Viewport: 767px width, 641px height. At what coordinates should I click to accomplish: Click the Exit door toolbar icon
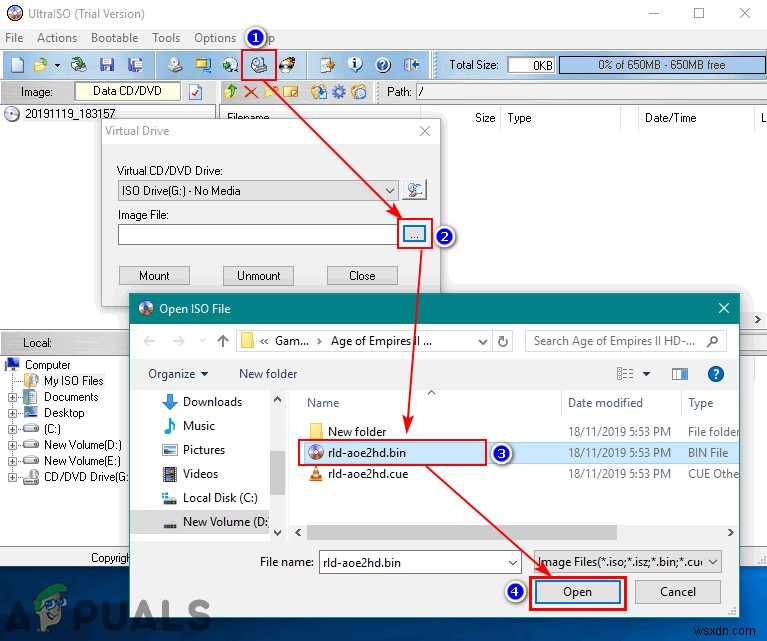coord(411,65)
